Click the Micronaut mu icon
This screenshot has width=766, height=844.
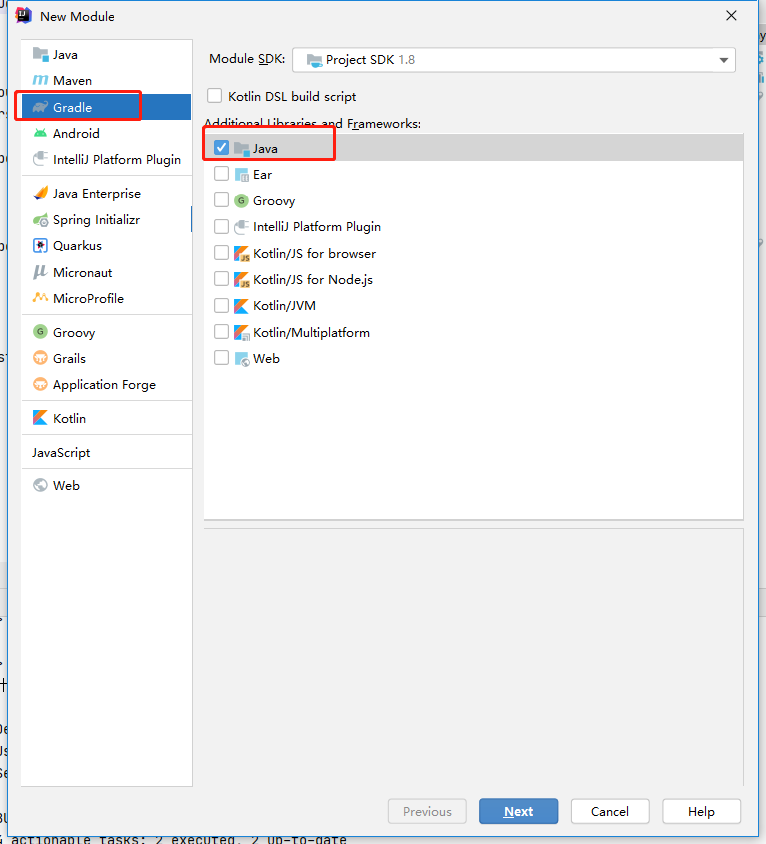point(40,272)
